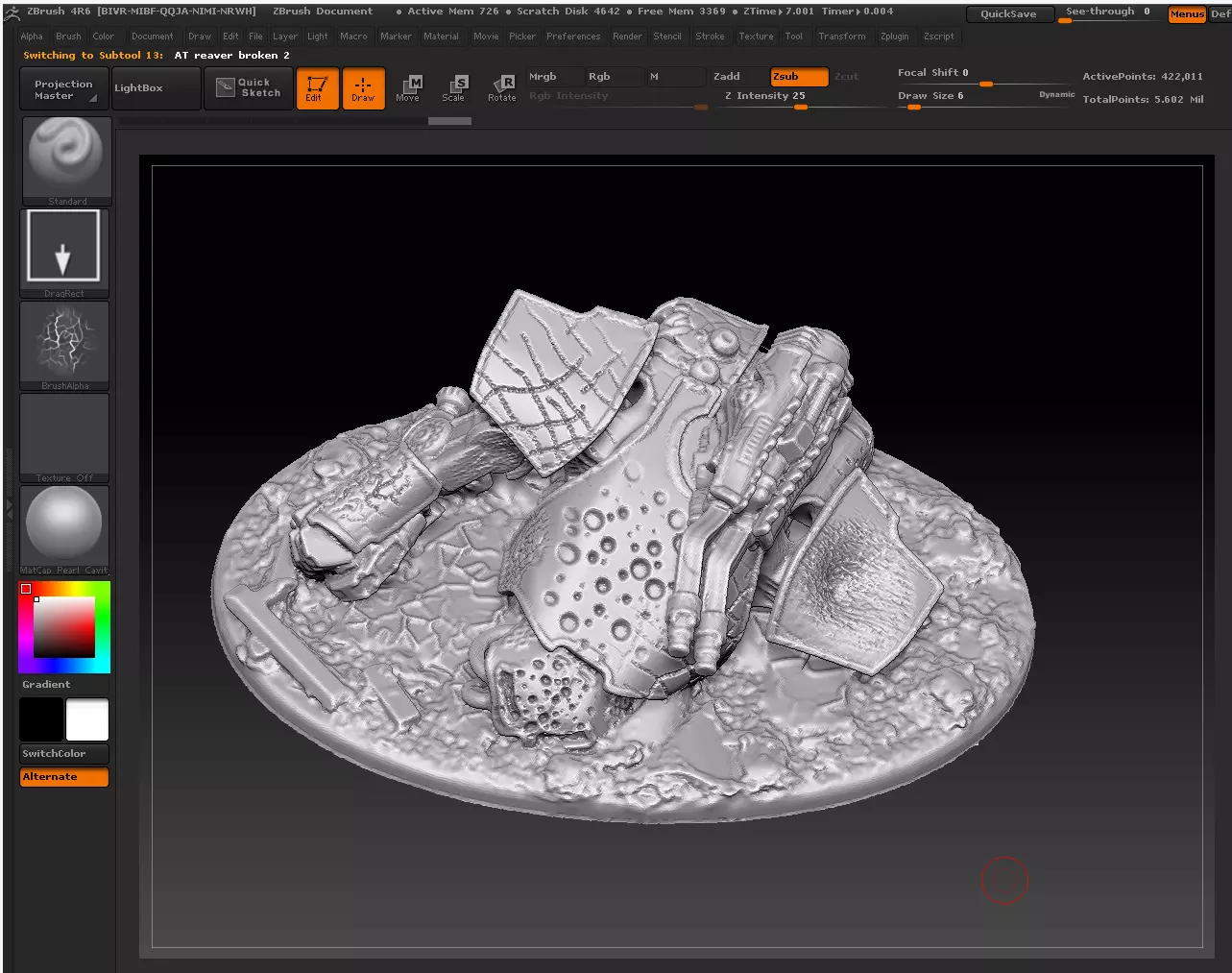
Task: Open the BrushAlpha alpha selector
Action: pos(64,346)
